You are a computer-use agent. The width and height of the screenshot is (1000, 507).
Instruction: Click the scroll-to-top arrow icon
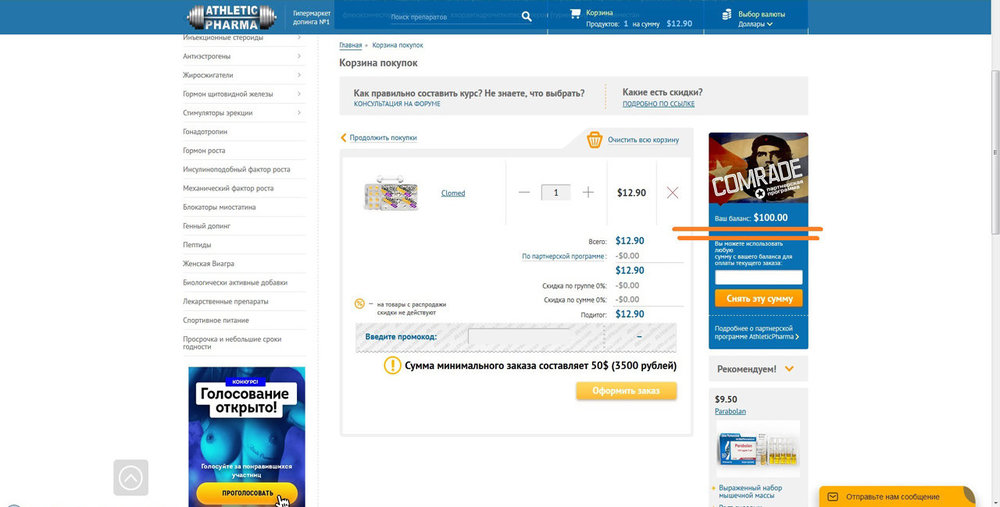click(131, 478)
